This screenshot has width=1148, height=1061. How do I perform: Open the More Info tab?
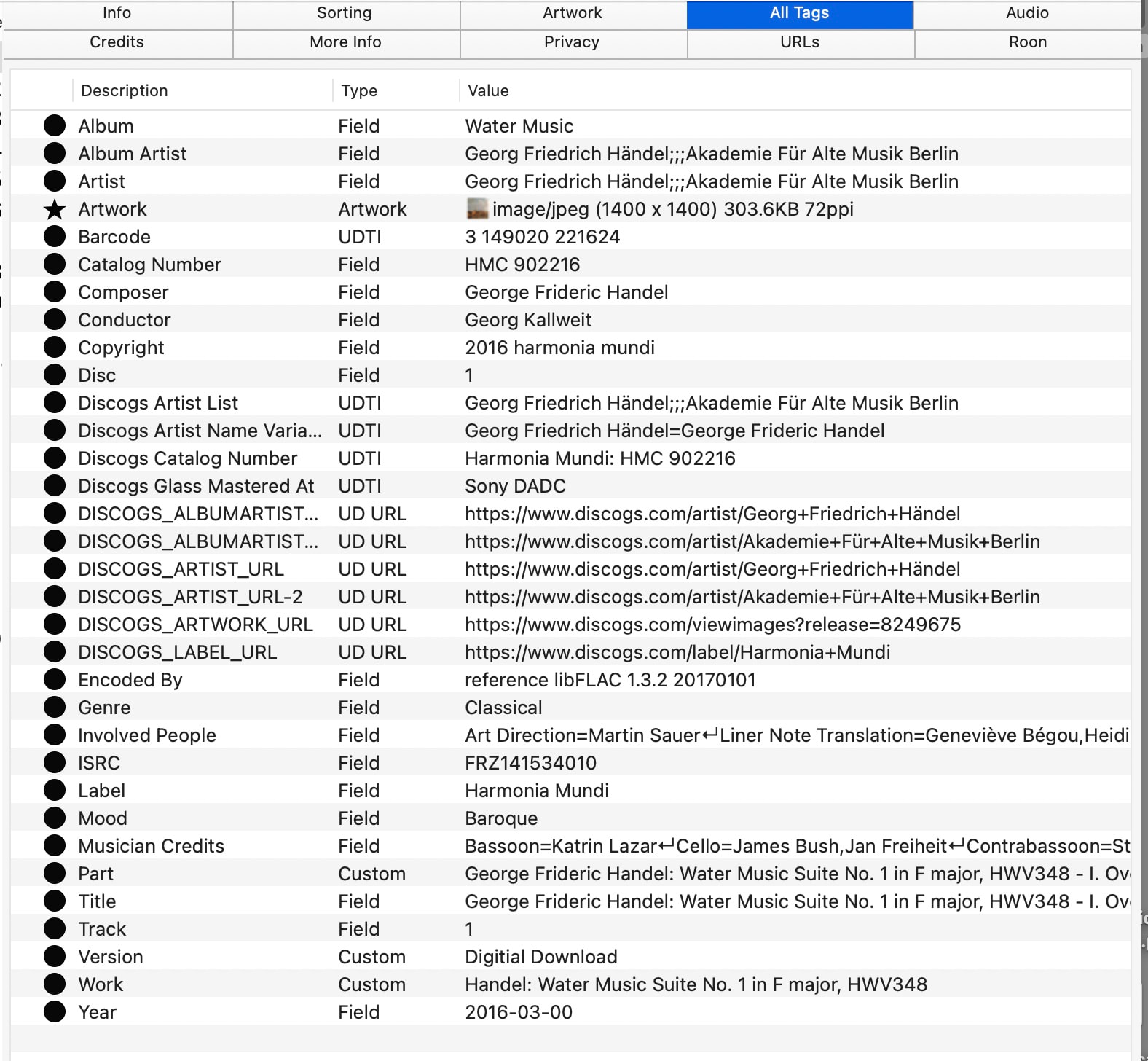(x=345, y=42)
